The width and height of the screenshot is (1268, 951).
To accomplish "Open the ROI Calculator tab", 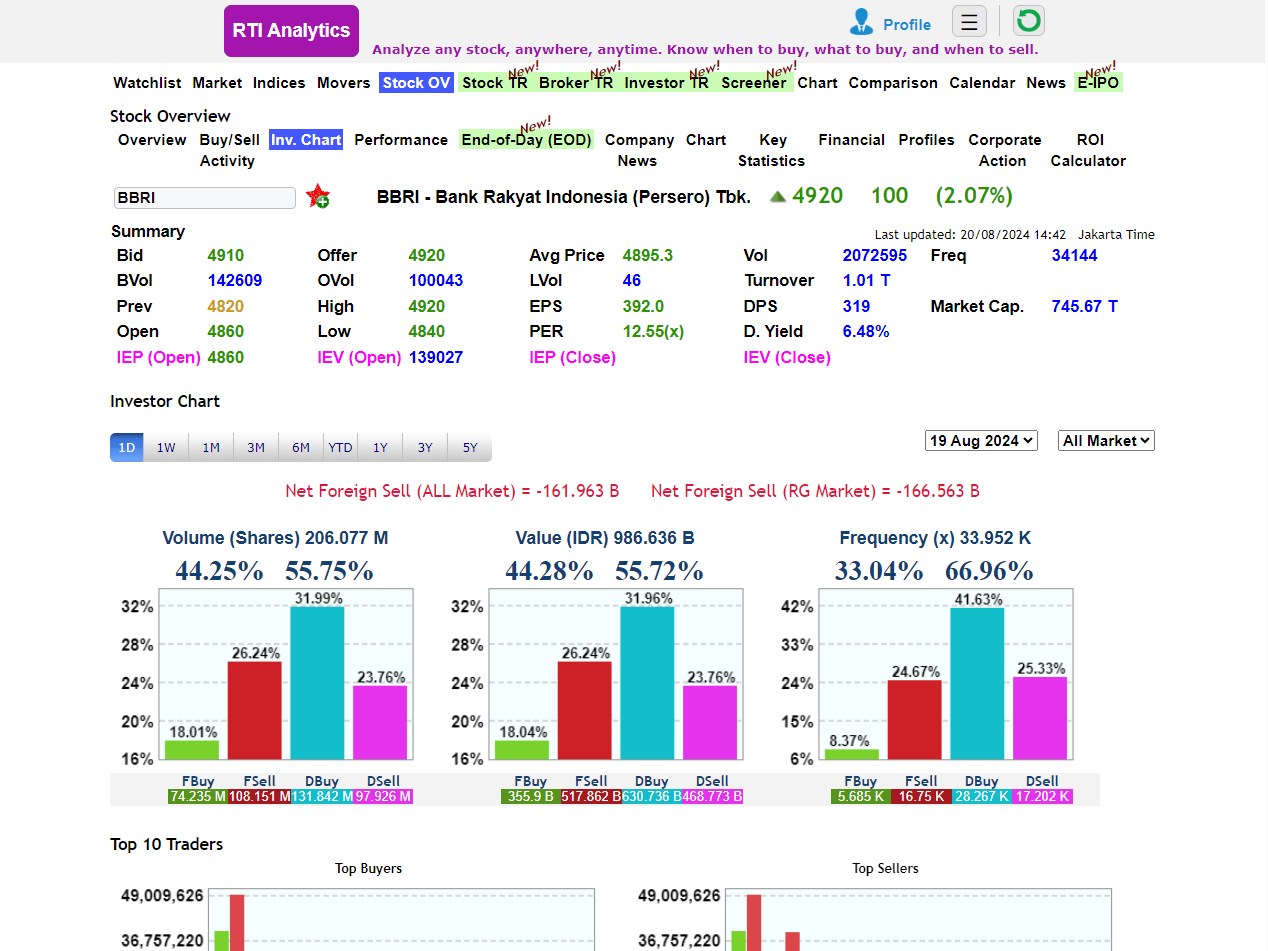I will [x=1088, y=150].
